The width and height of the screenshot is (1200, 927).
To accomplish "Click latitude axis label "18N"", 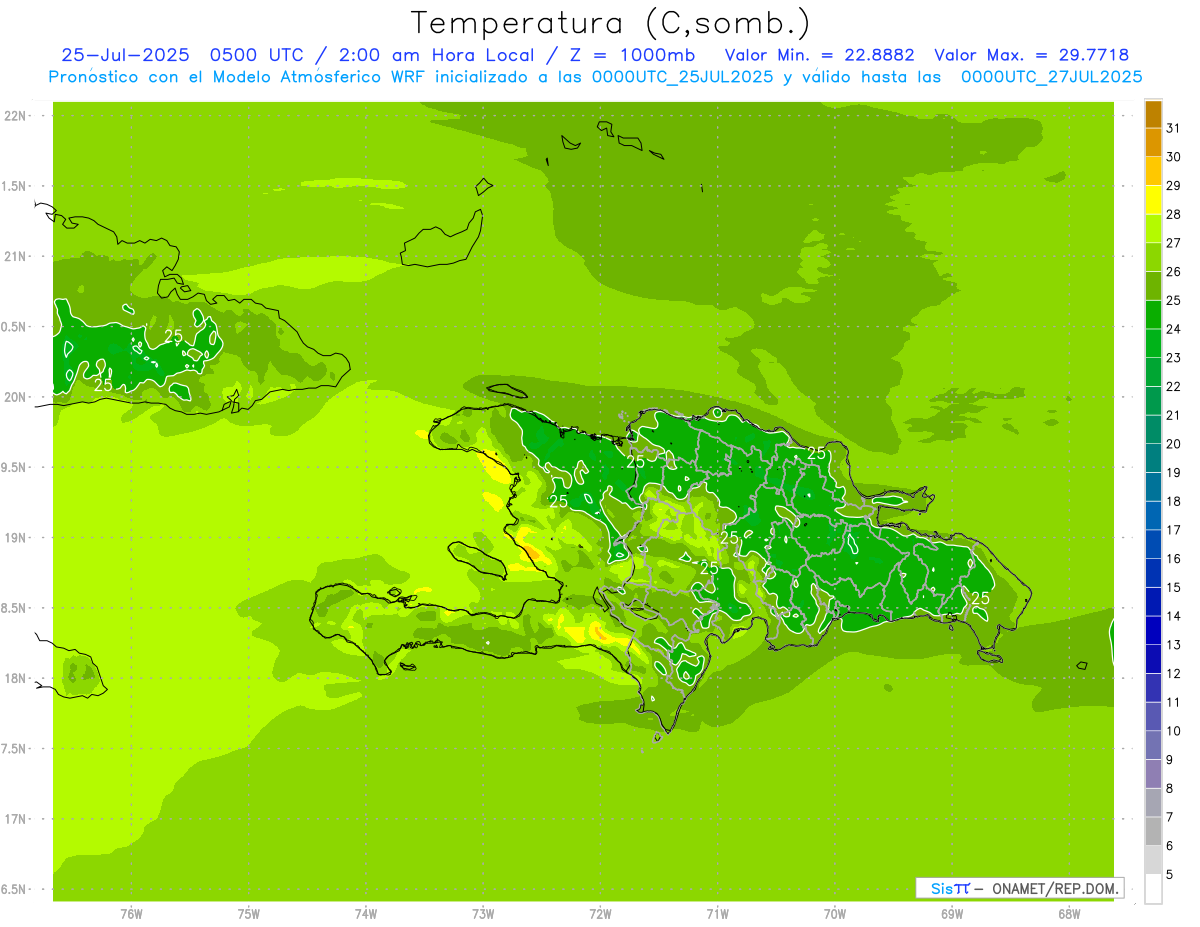I will 15,678.
